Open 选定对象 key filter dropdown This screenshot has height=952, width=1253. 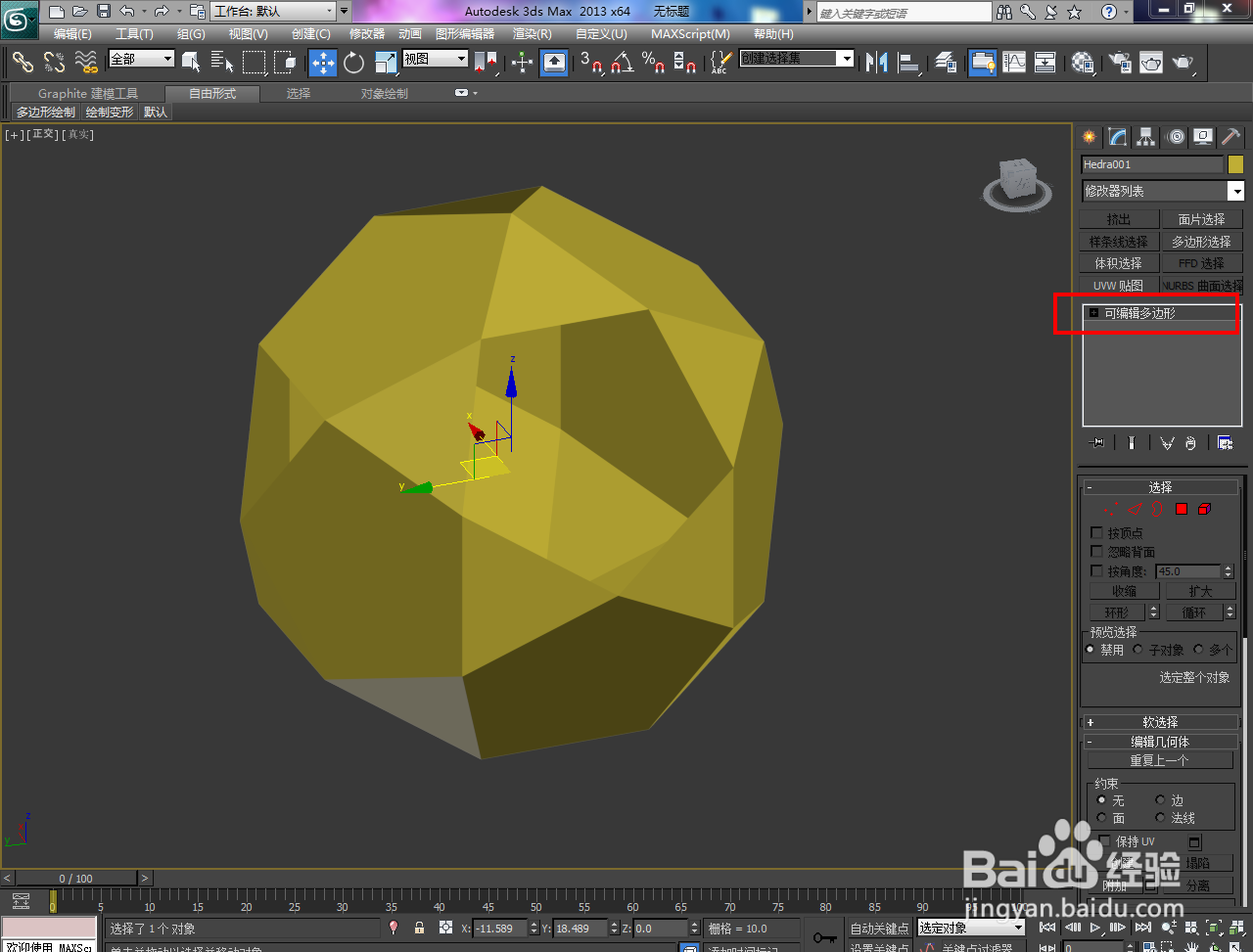pos(971,928)
